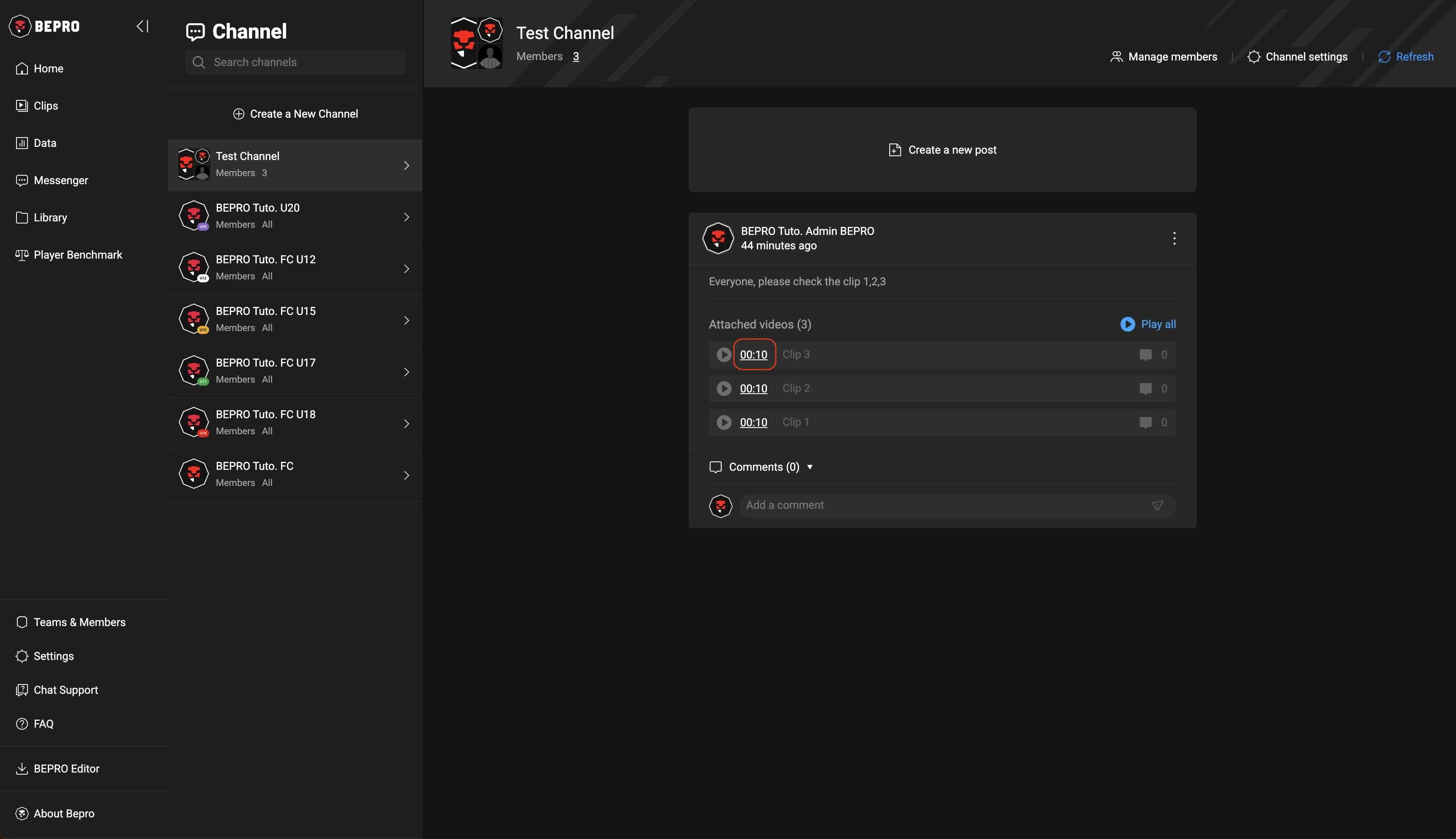Click the Play all blue play icon

[x=1127, y=324]
